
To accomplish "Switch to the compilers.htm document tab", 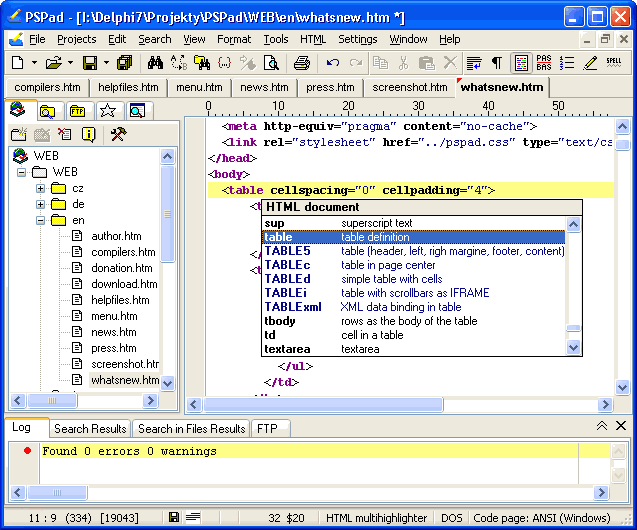I will pos(47,87).
